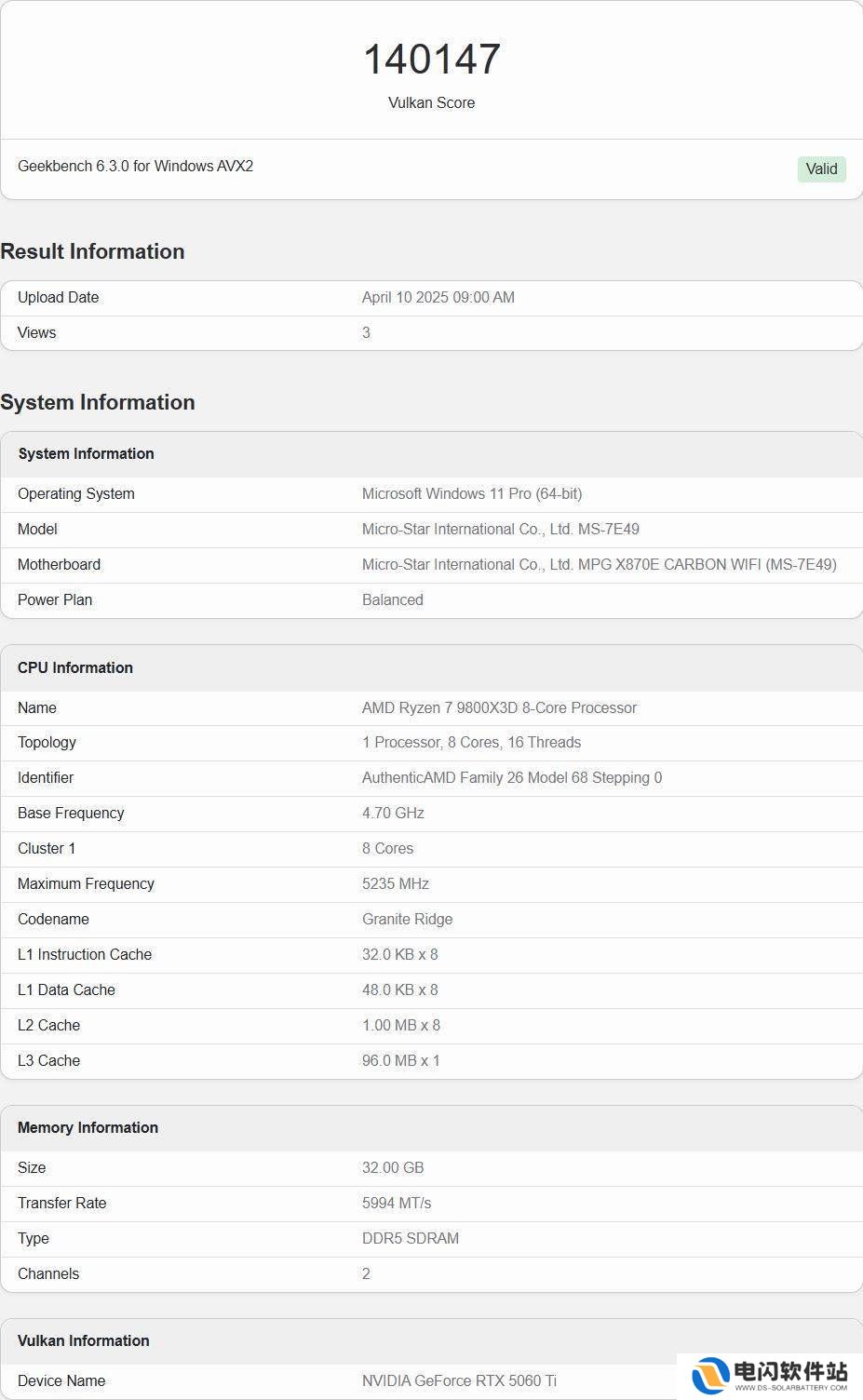863x1400 pixels.
Task: Click the Granite Ridge codename value
Action: pos(408,920)
